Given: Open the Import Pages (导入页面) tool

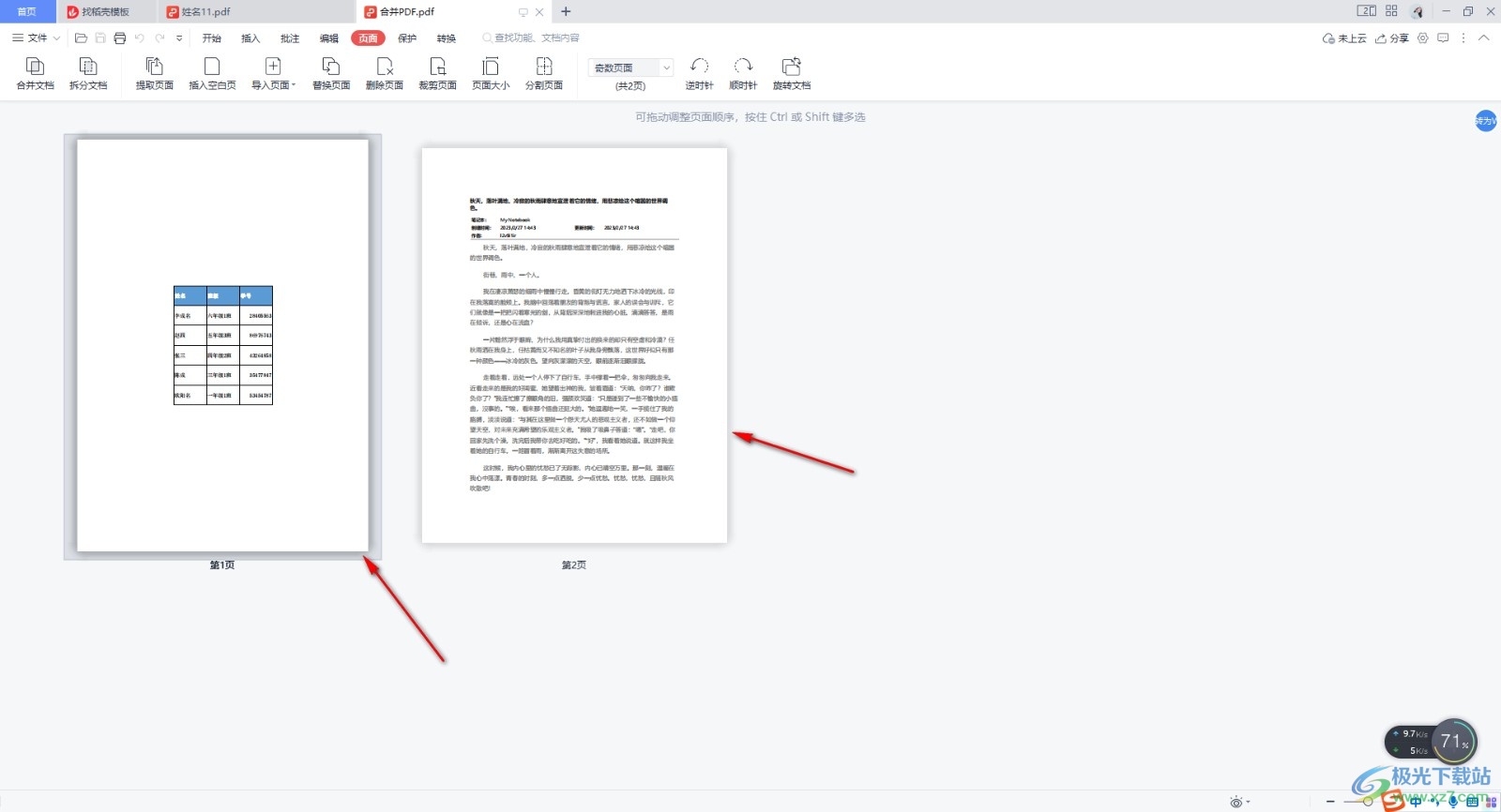Looking at the screenshot, I should point(273,73).
